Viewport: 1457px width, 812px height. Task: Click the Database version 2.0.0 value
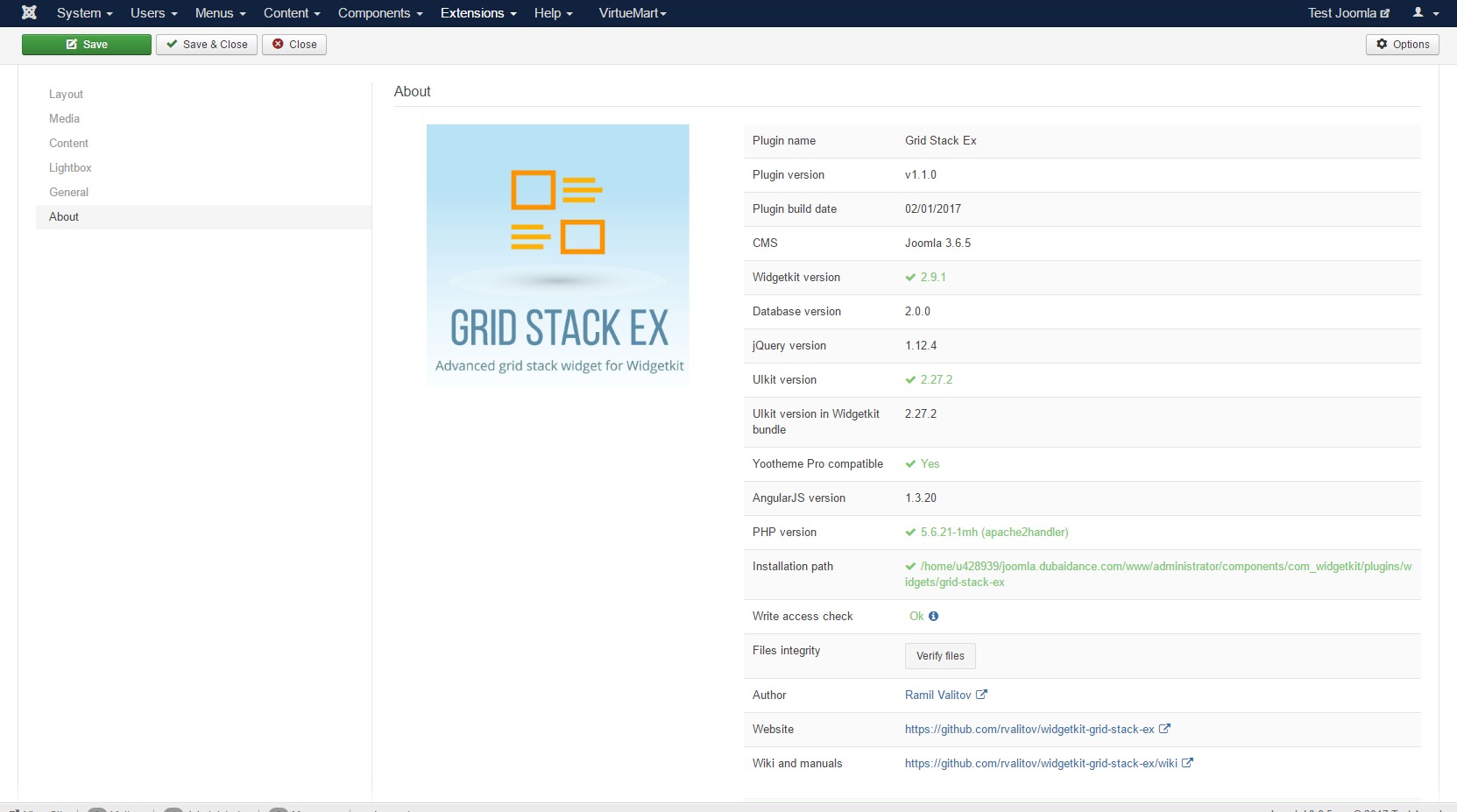pos(917,311)
